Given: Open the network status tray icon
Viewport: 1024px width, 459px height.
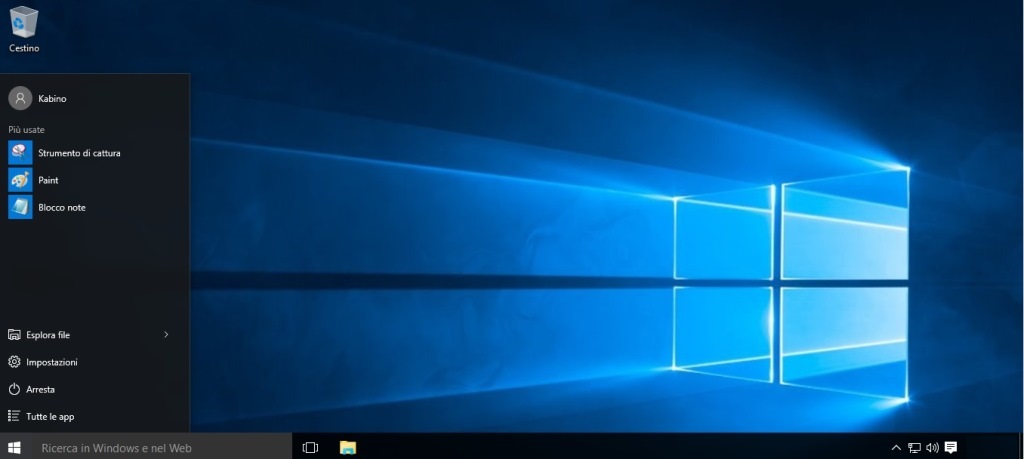Looking at the screenshot, I should point(914,447).
